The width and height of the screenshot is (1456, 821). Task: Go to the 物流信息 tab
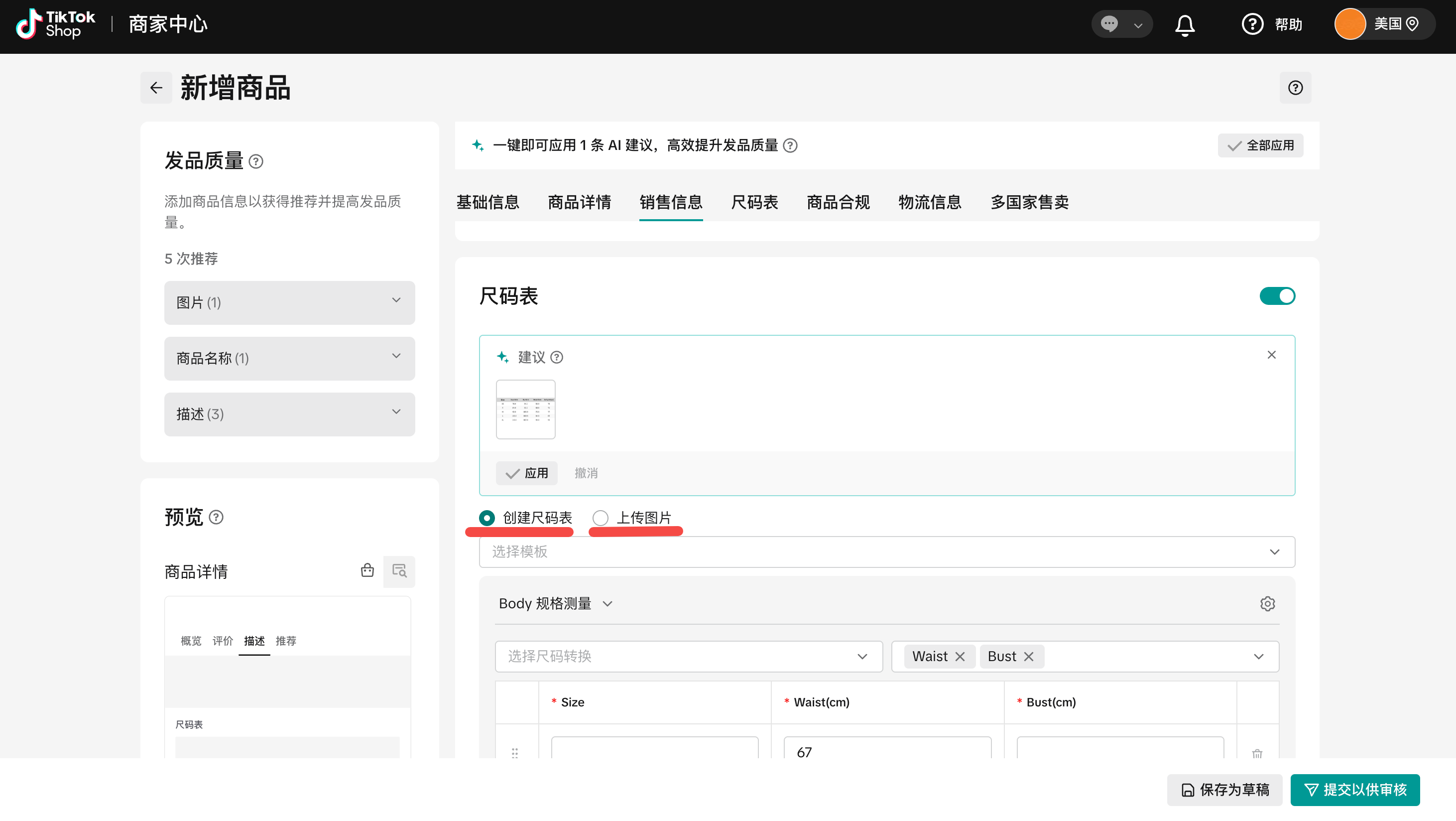929,202
